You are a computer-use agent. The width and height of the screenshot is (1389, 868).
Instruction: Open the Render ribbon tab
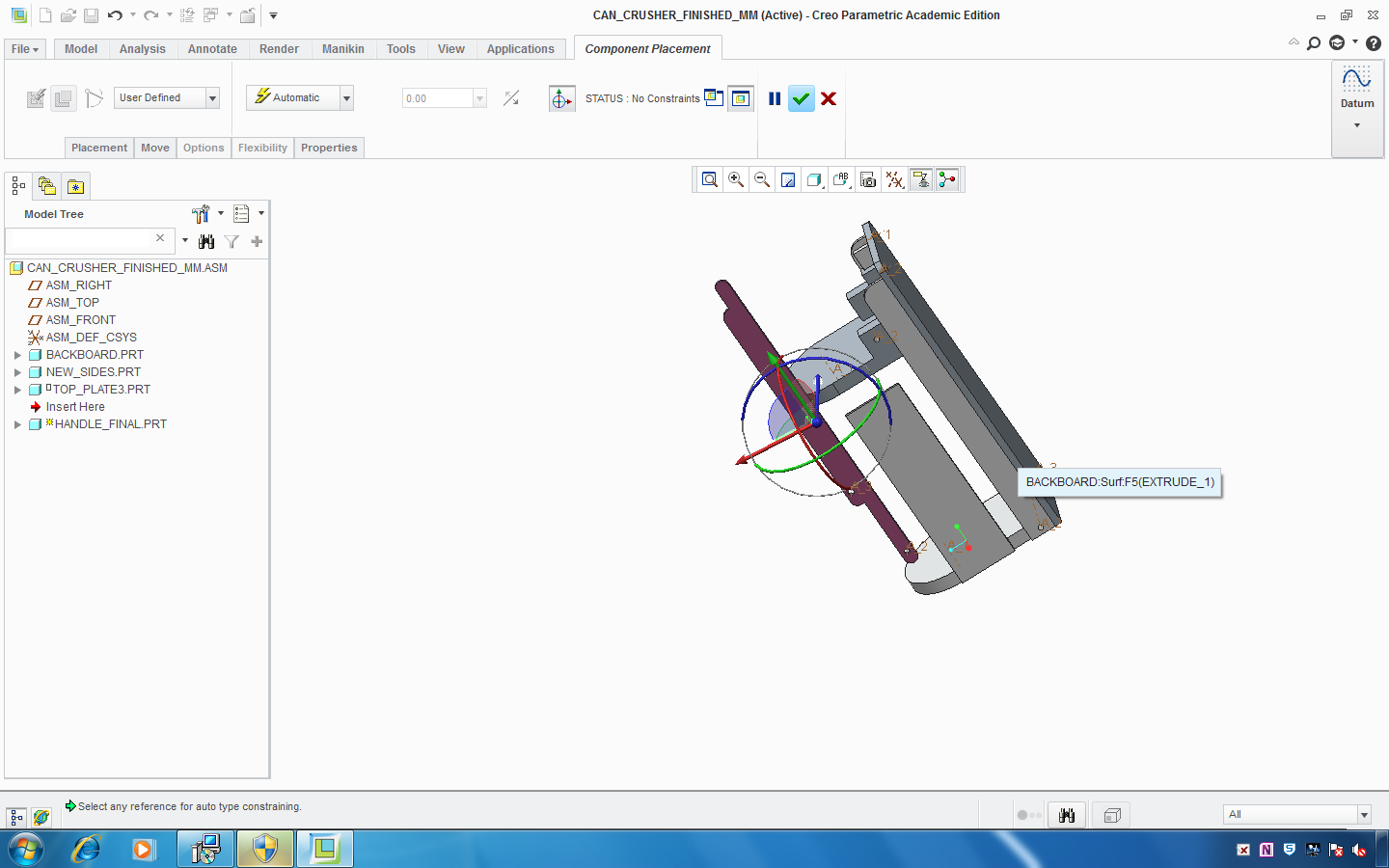tap(279, 49)
